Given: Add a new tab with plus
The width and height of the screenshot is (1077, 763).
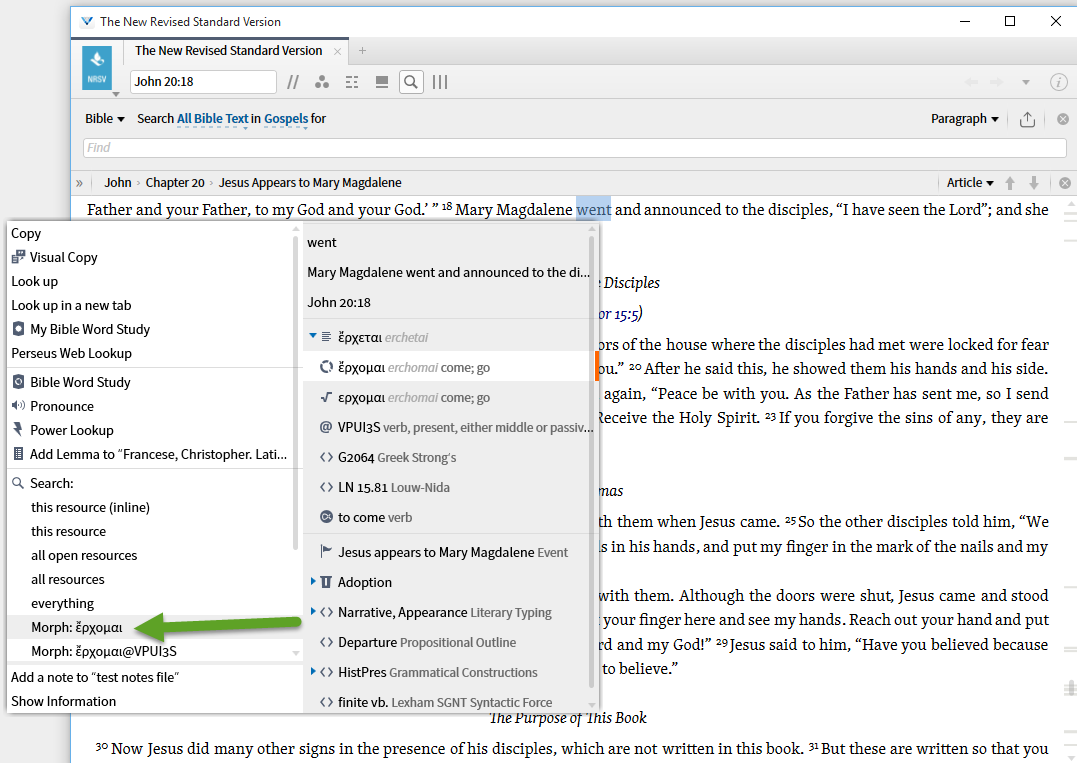Looking at the screenshot, I should click(x=362, y=51).
